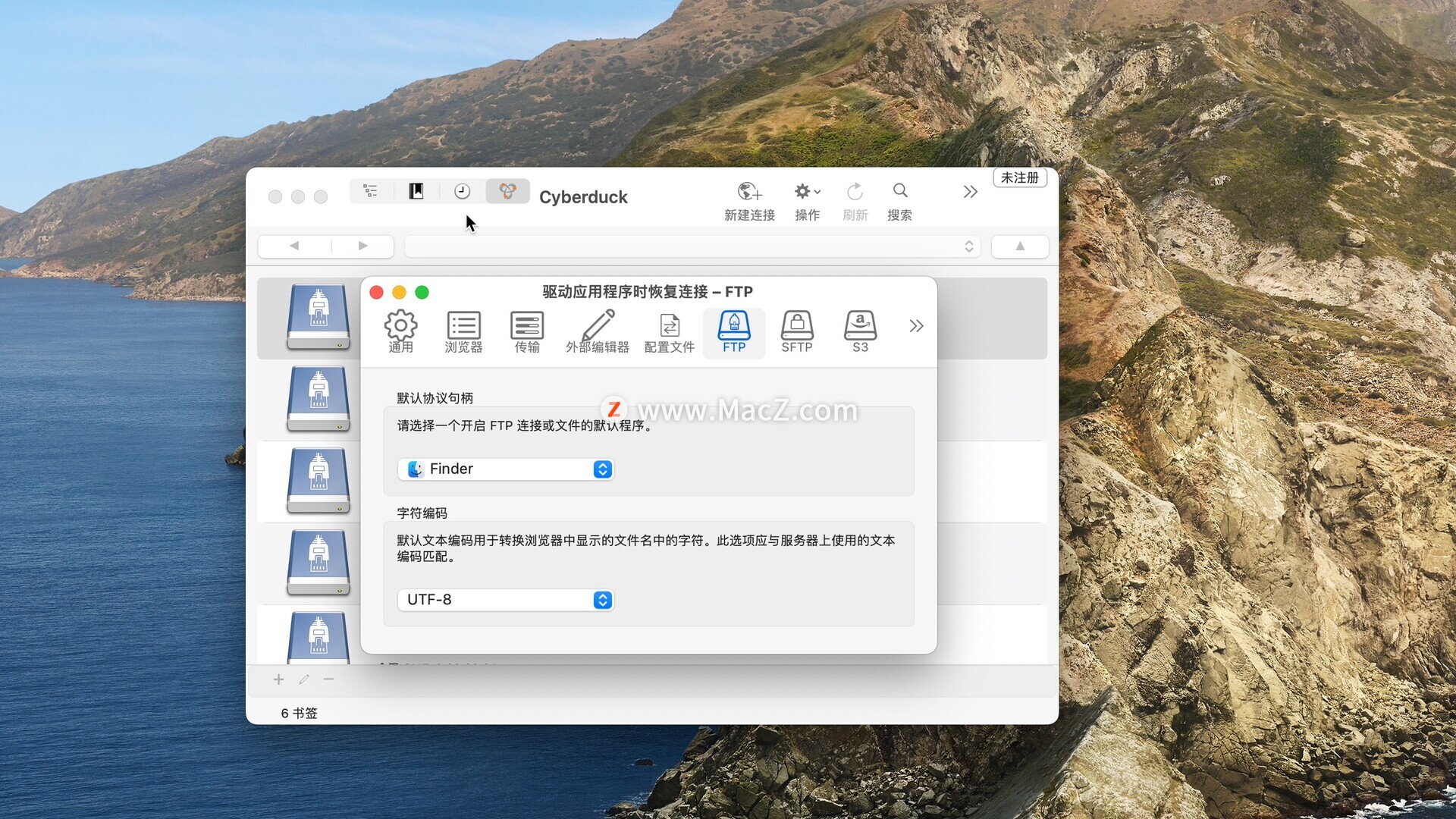1456x819 pixels.
Task: Open the Profiles (配置文件) preferences tab
Action: pos(669,331)
